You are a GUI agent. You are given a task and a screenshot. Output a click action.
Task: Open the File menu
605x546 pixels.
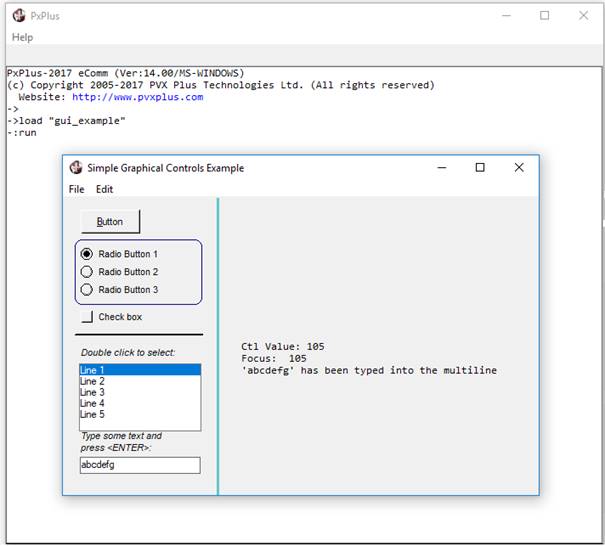(77, 189)
